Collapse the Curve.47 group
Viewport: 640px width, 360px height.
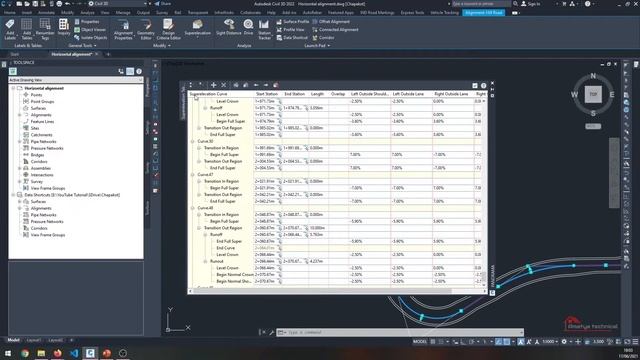193,175
